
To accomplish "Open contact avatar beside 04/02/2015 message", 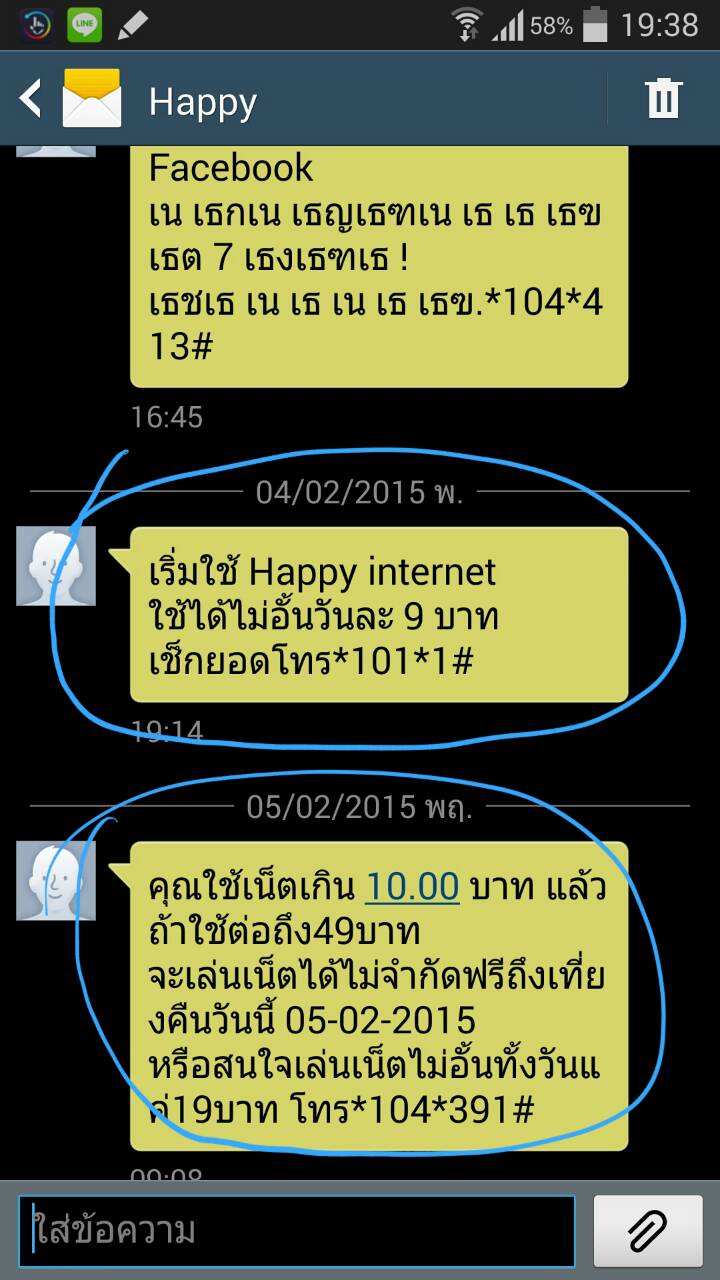I will (x=56, y=566).
